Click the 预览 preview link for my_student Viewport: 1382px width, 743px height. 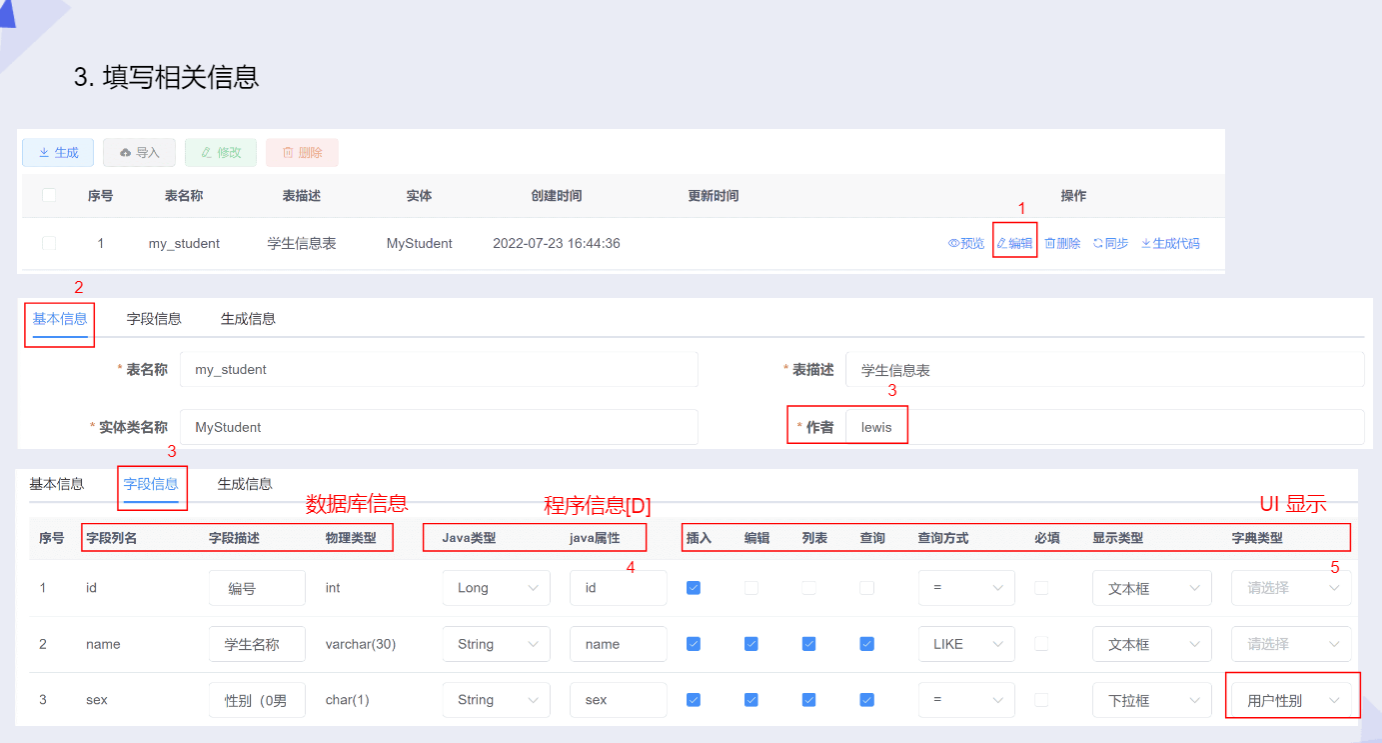(x=966, y=243)
